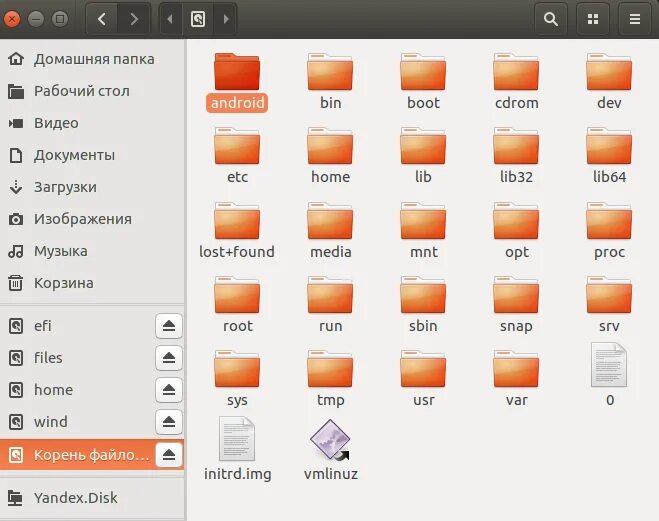The height and width of the screenshot is (521, 659).
Task: Select the lib64 folder
Action: (609, 156)
